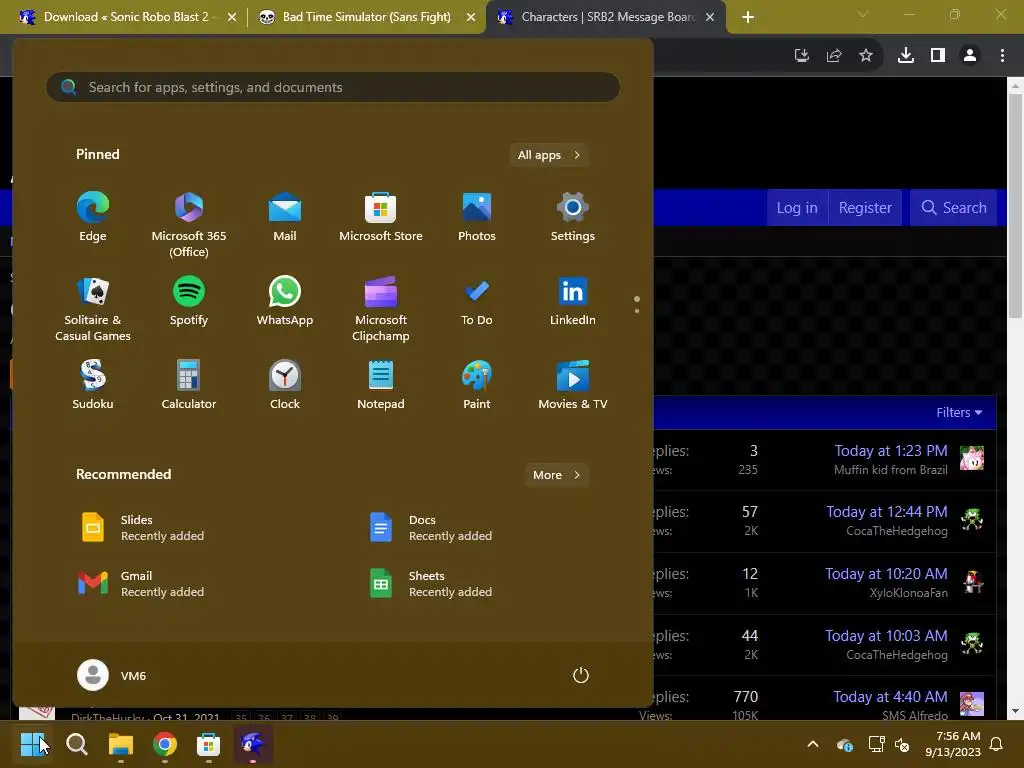This screenshot has height=768, width=1024.
Task: Click the Share page icon in Chrome
Action: click(834, 56)
